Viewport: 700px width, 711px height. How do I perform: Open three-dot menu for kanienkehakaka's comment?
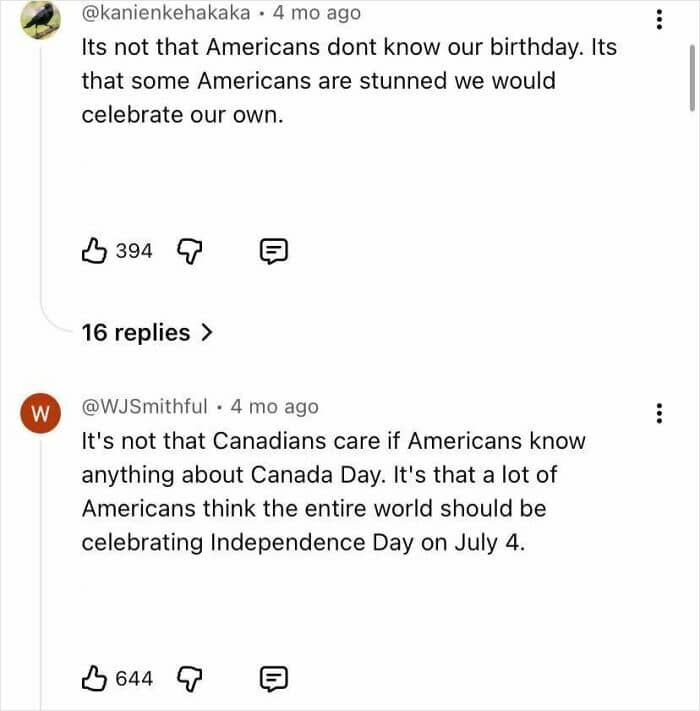(658, 18)
